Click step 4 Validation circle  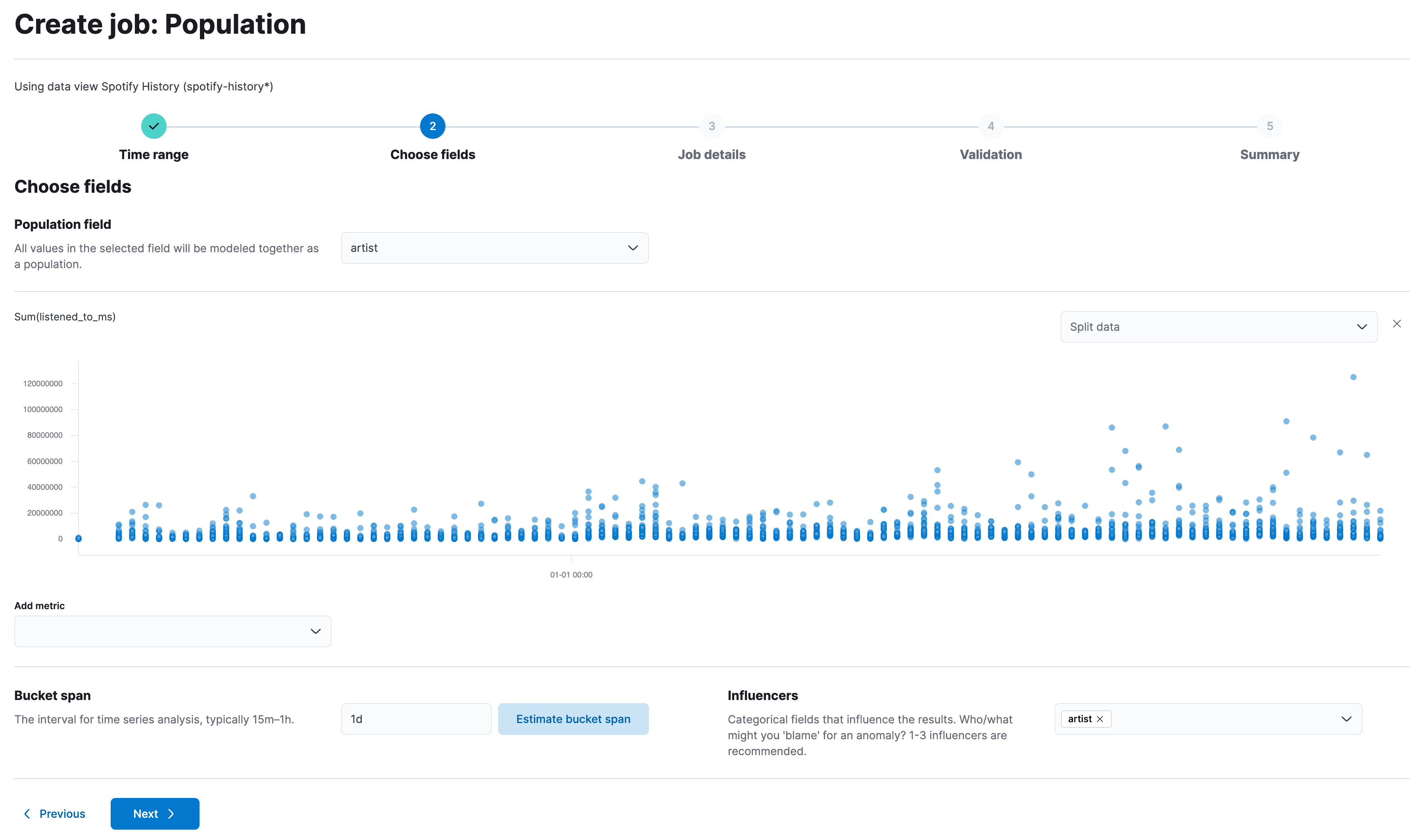(990, 126)
